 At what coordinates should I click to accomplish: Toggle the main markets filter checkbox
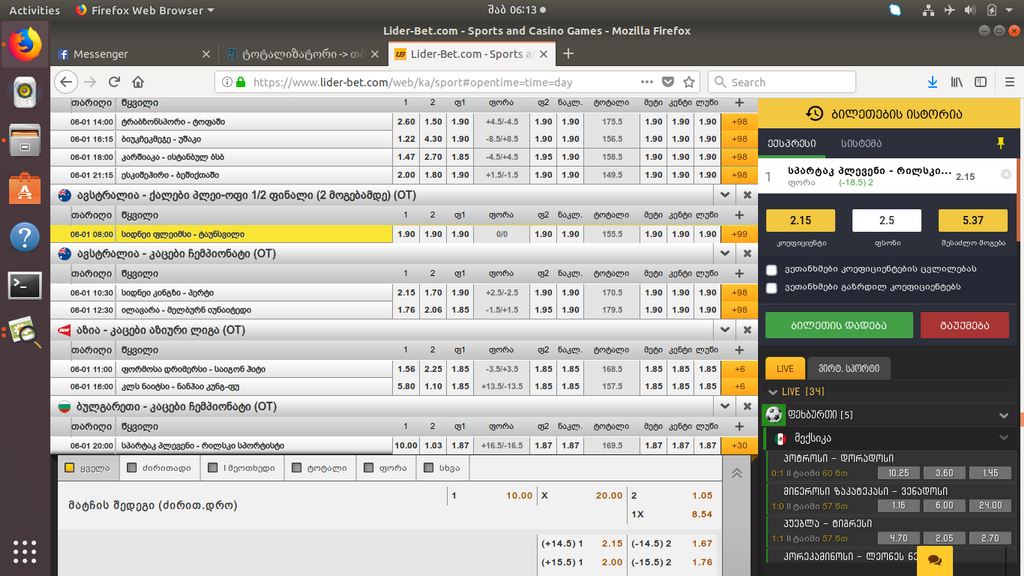pyautogui.click(x=132, y=468)
